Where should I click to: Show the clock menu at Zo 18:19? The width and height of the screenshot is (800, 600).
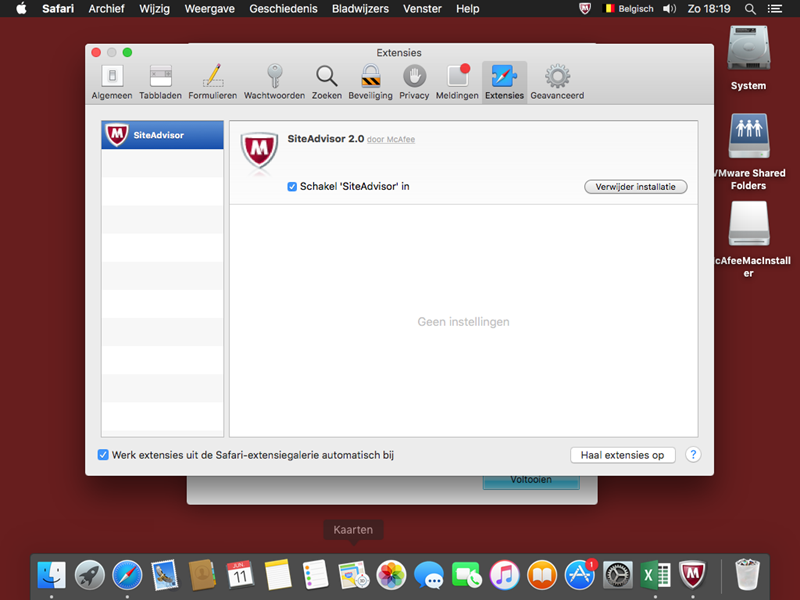click(x=709, y=9)
